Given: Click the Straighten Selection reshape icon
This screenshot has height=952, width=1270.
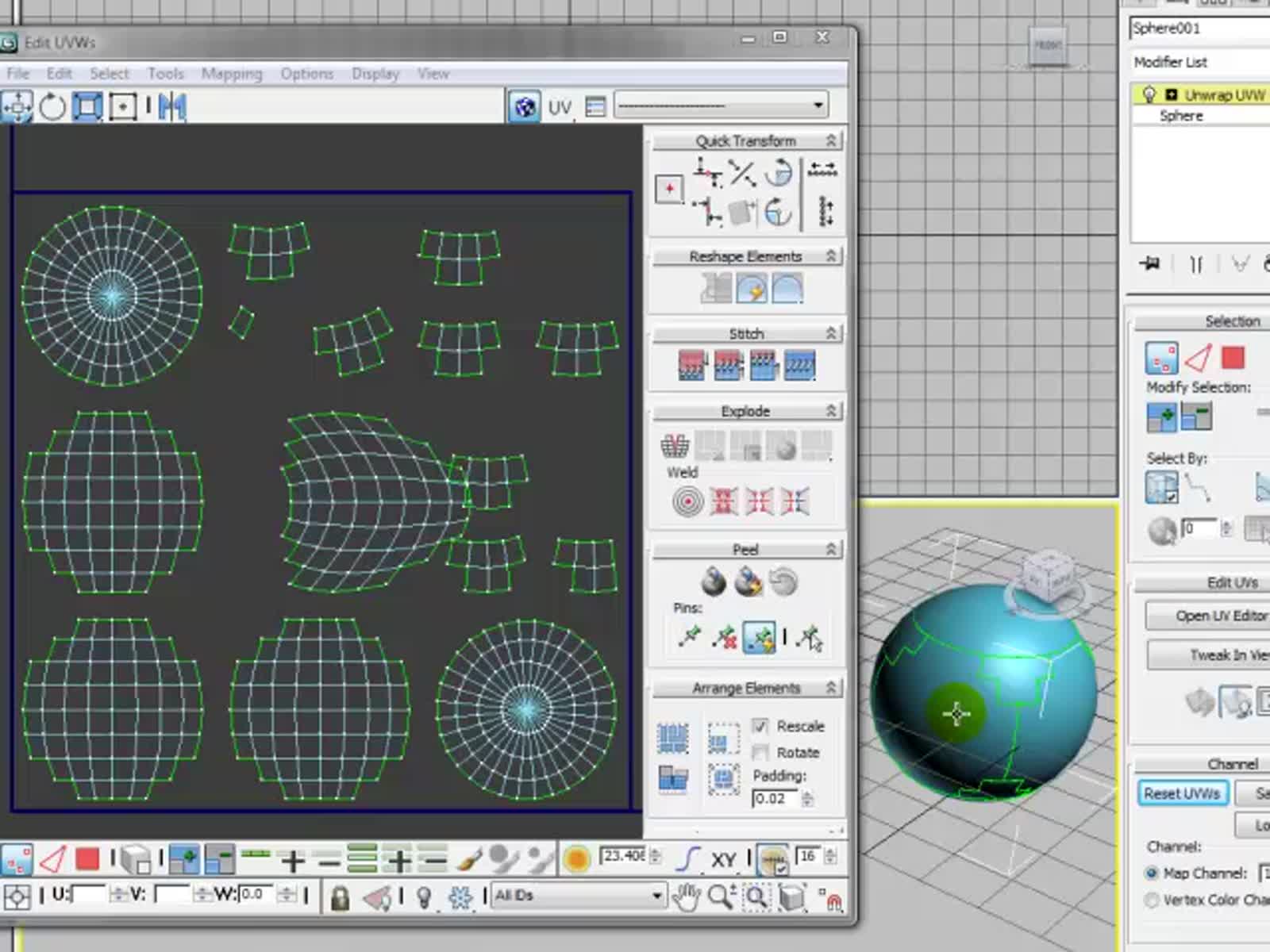Looking at the screenshot, I should click(x=716, y=288).
